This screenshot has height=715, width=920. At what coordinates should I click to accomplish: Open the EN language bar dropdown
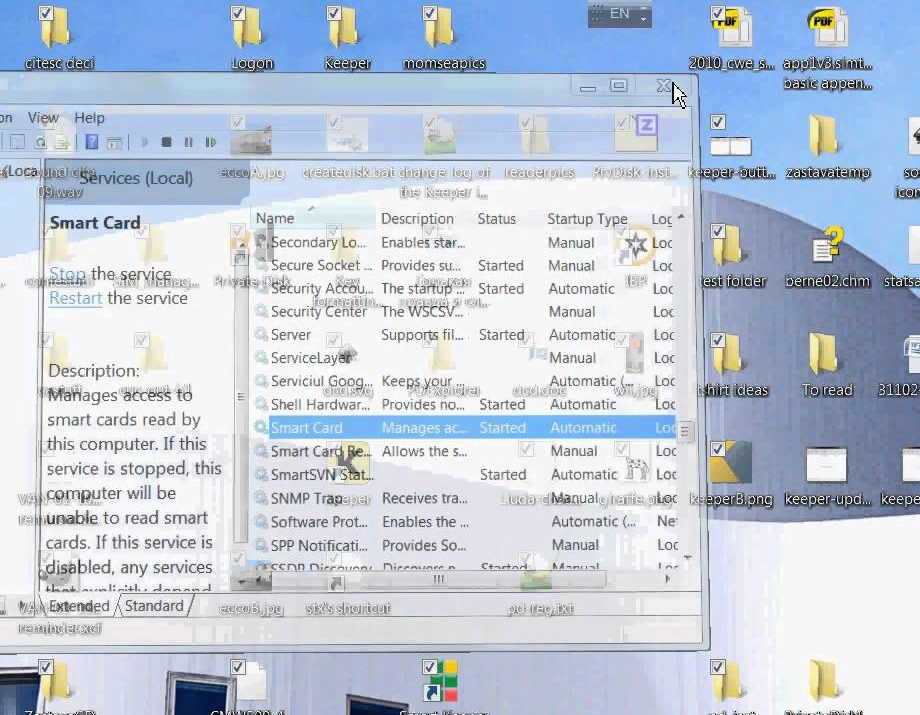click(x=644, y=14)
